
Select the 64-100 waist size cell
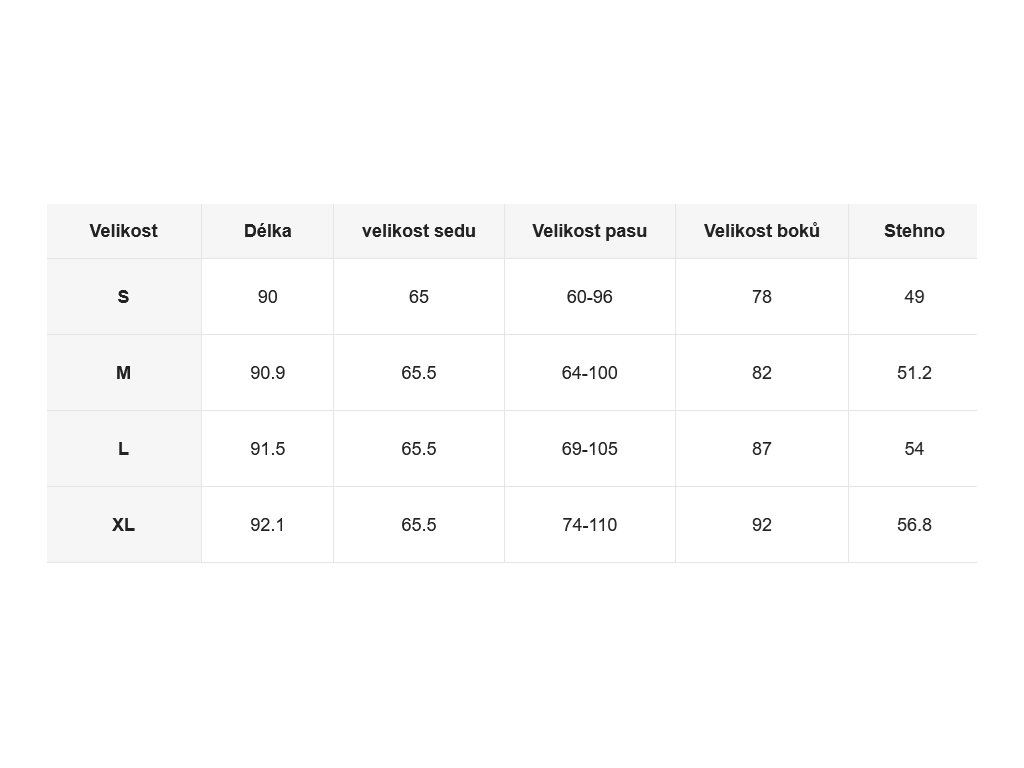coord(590,373)
